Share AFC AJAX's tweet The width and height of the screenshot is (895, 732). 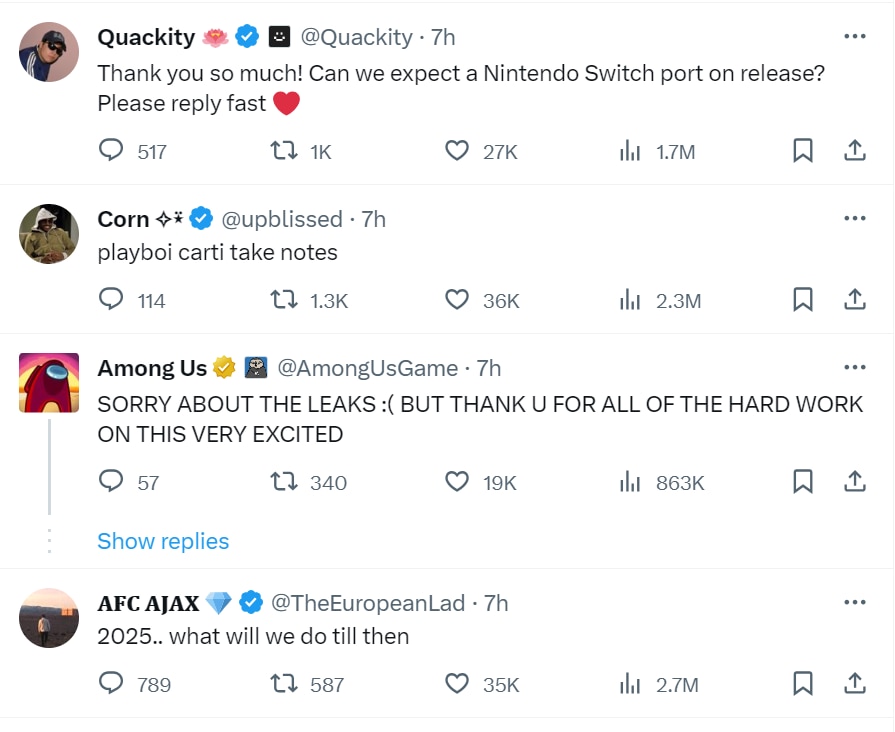(854, 684)
